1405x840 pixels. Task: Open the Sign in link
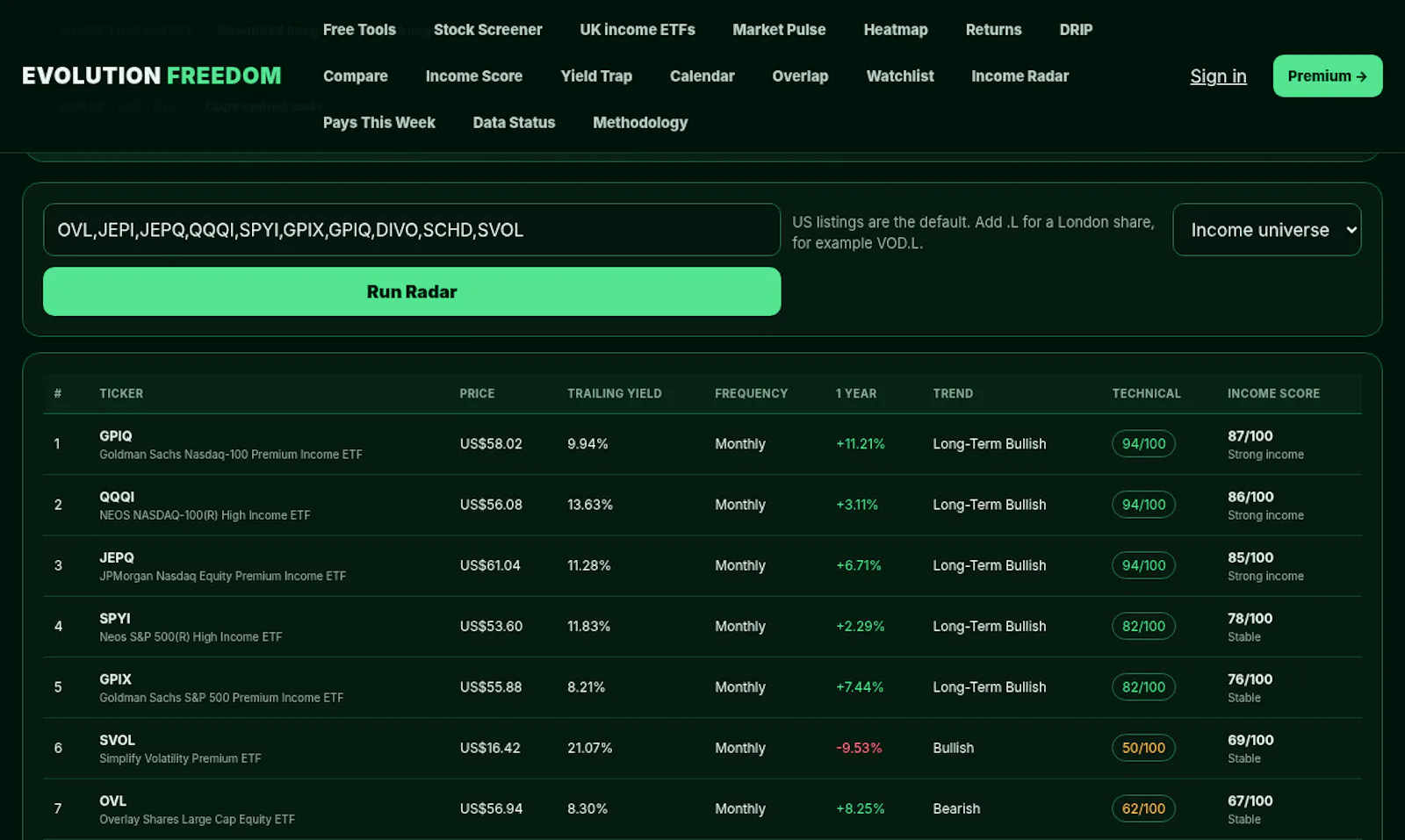(1218, 76)
